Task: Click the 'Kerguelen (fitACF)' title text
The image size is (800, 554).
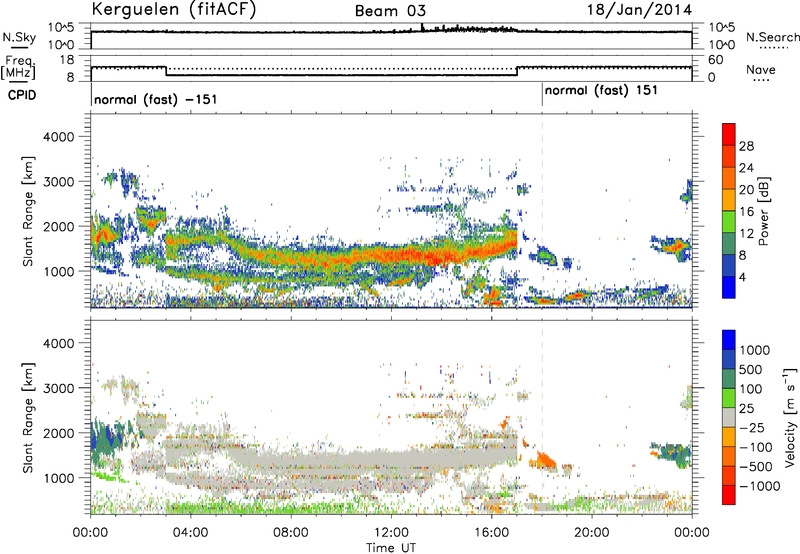Action: [x=173, y=10]
